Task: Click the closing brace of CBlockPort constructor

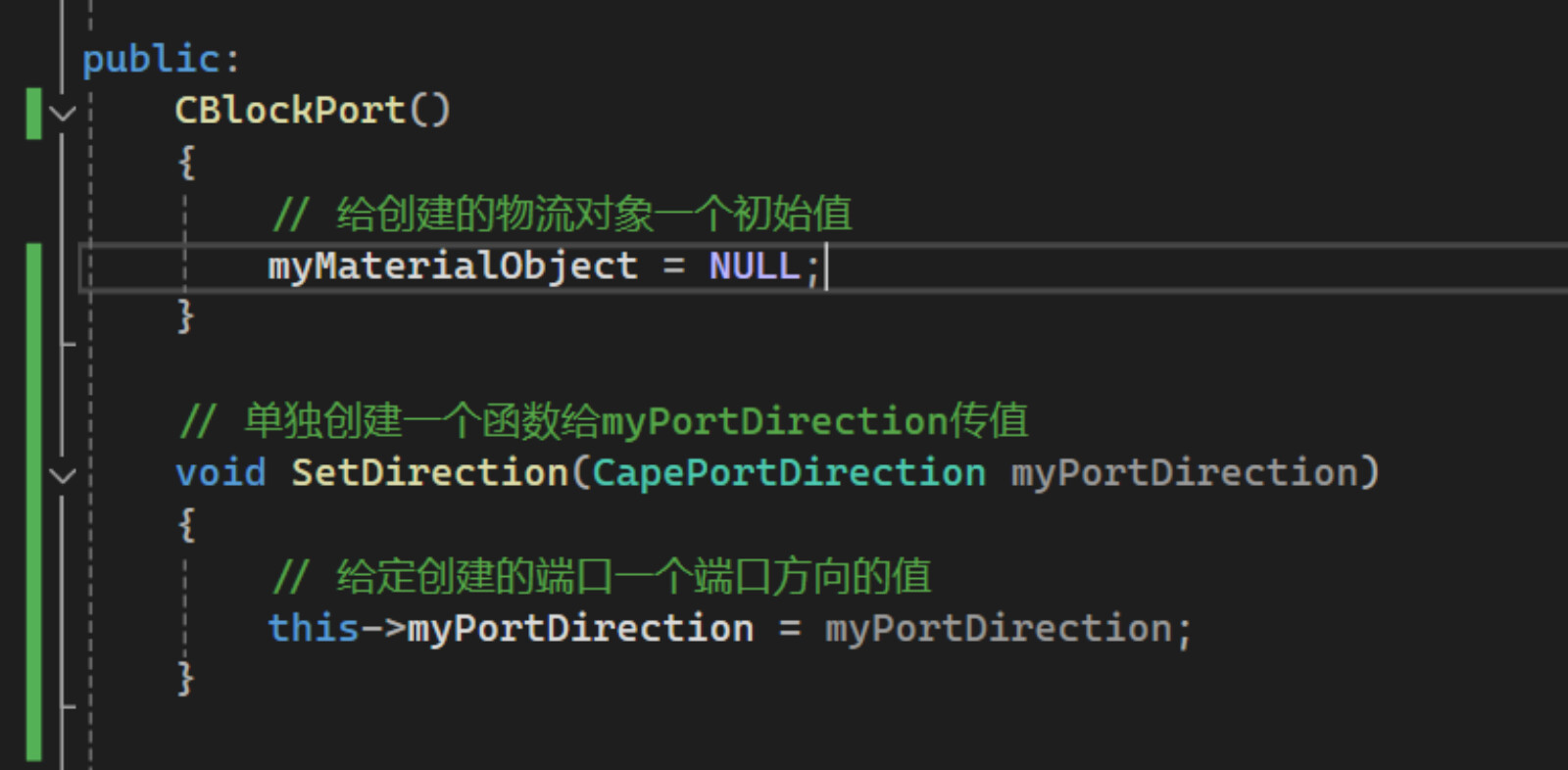Action: (186, 316)
